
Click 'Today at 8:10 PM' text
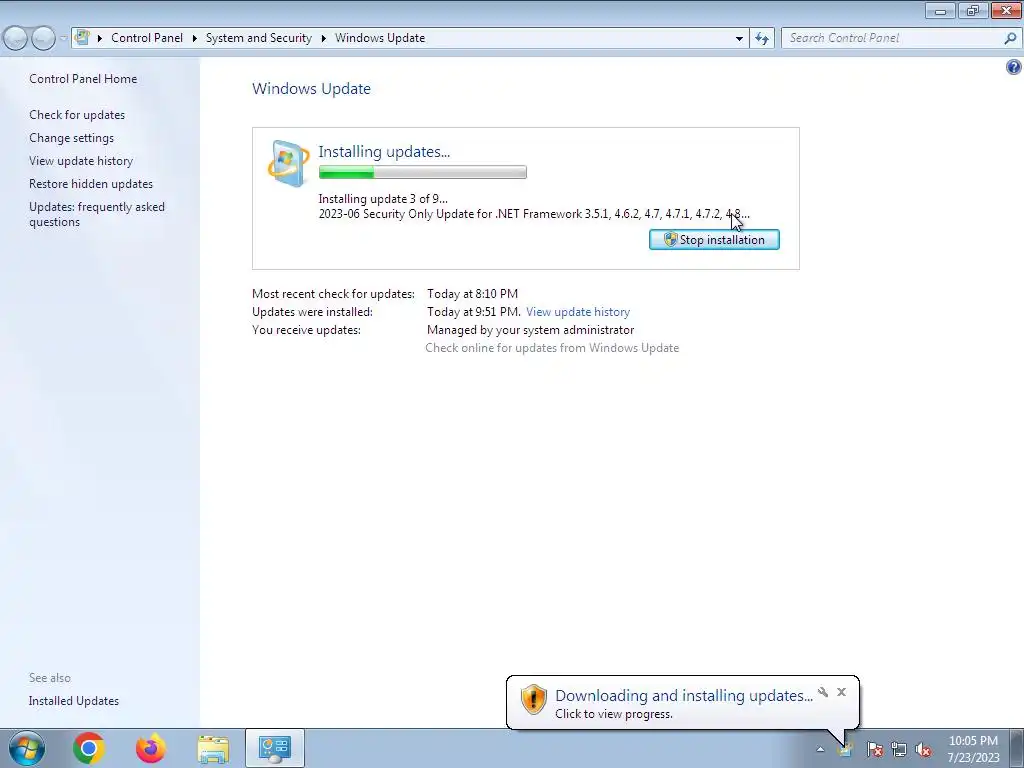click(x=472, y=294)
